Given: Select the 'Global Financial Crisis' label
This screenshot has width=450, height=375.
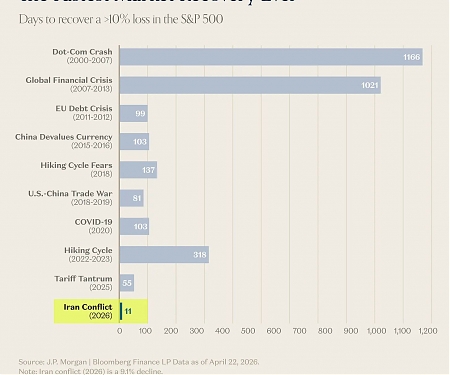Looking at the screenshot, I should (69, 80).
